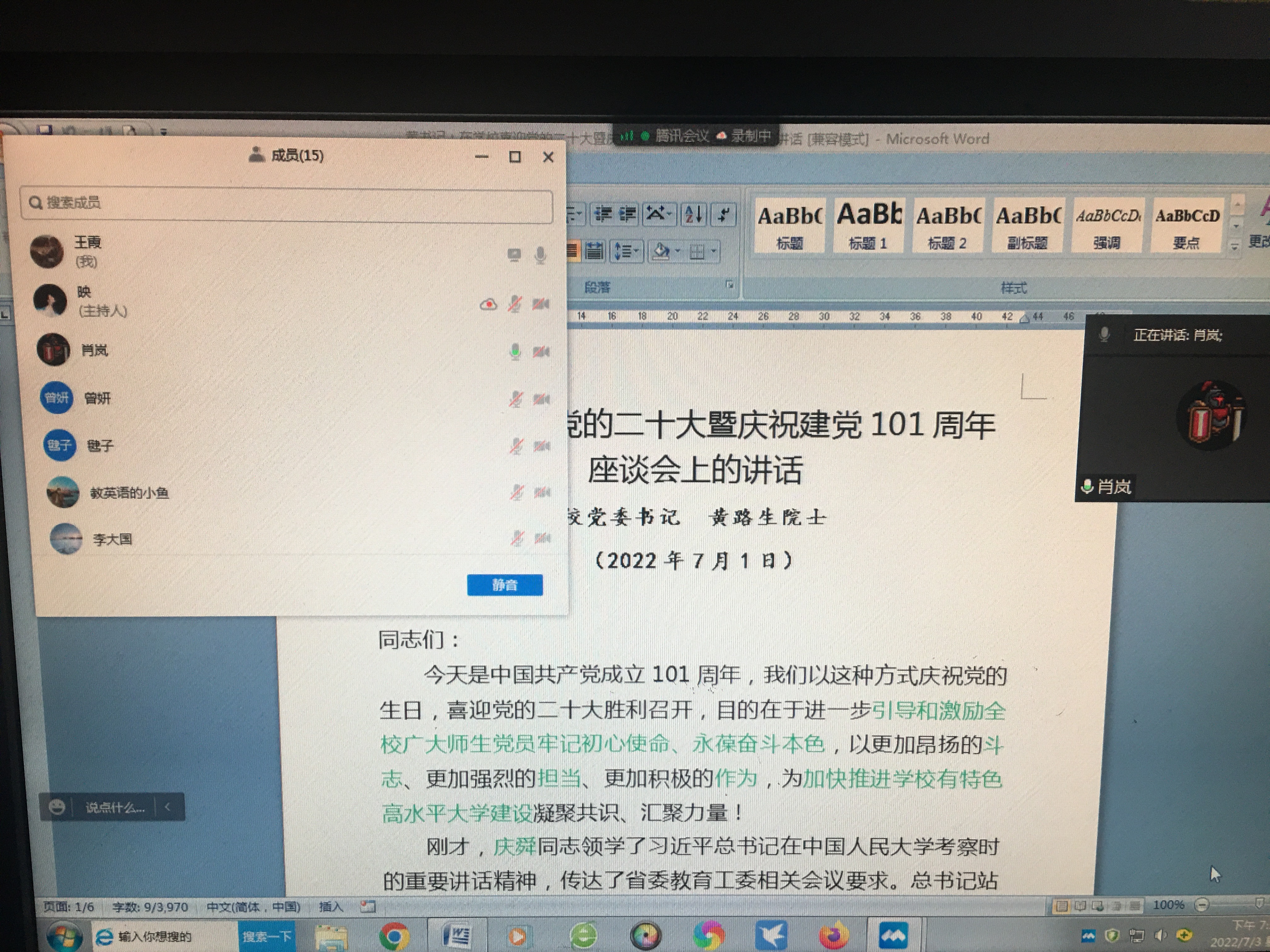The height and width of the screenshot is (952, 1270).
Task: Toggle 映's muted microphone
Action: click(515, 303)
